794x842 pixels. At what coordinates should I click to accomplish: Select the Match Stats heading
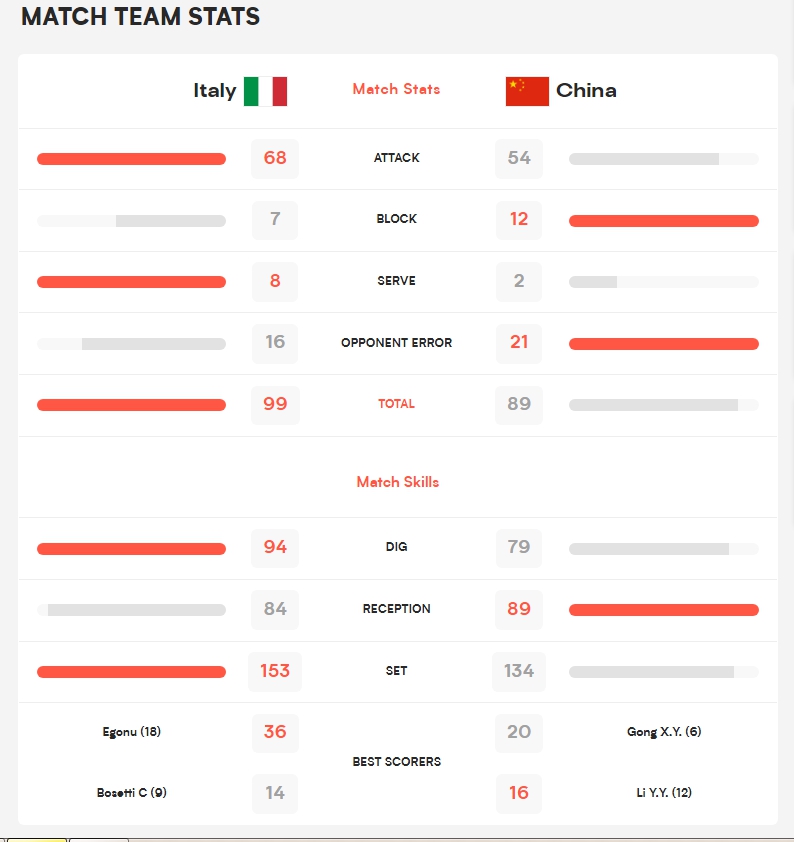click(x=396, y=89)
